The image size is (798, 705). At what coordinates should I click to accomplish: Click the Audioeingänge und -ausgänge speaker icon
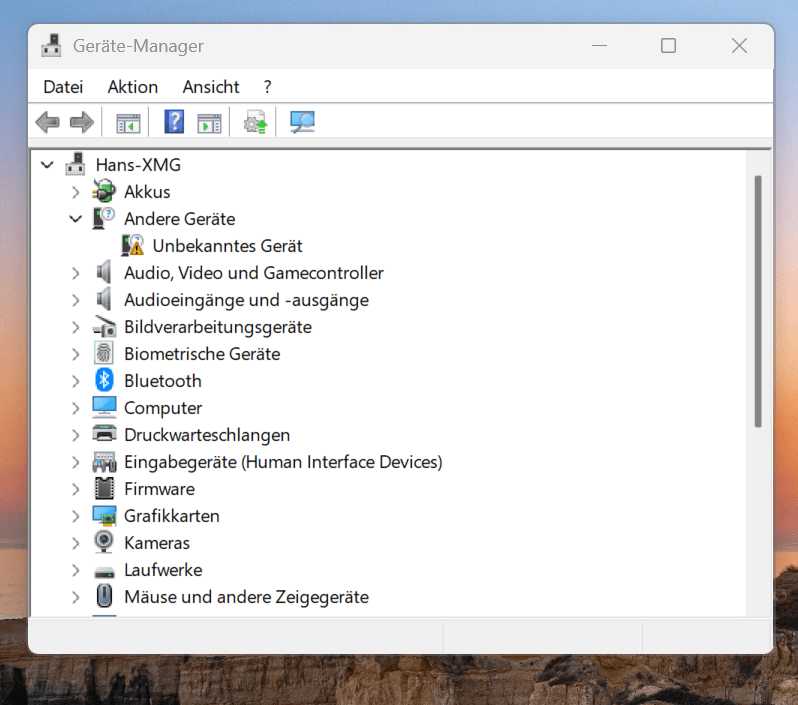tap(104, 300)
